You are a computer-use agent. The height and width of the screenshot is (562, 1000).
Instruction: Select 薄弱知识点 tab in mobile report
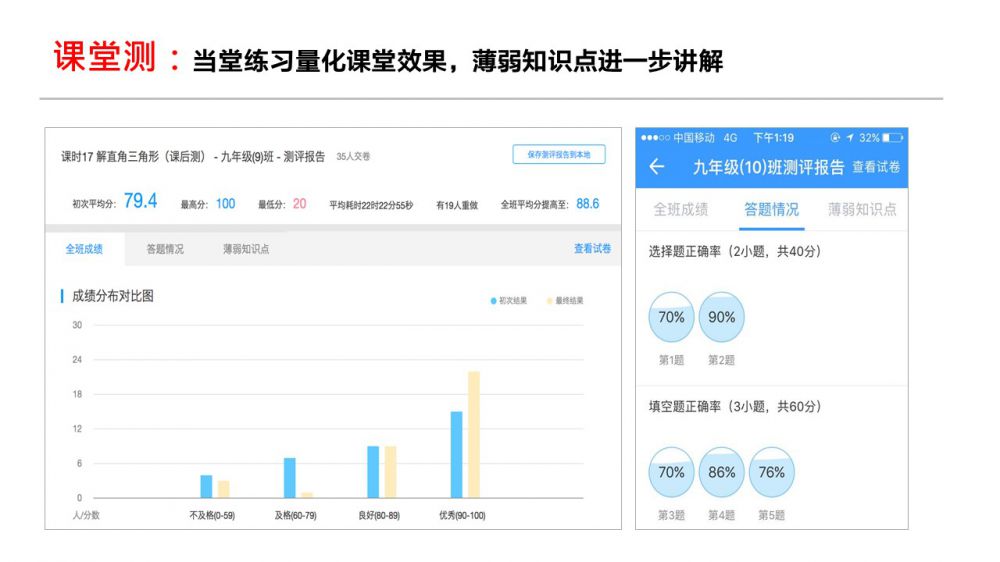click(x=862, y=209)
